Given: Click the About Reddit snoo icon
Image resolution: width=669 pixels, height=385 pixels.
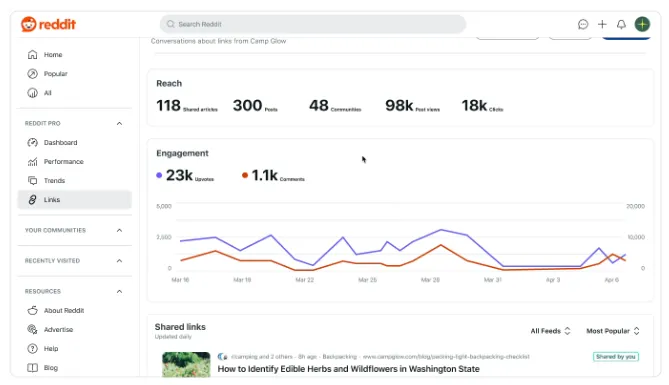Looking at the screenshot, I should 32,311.
